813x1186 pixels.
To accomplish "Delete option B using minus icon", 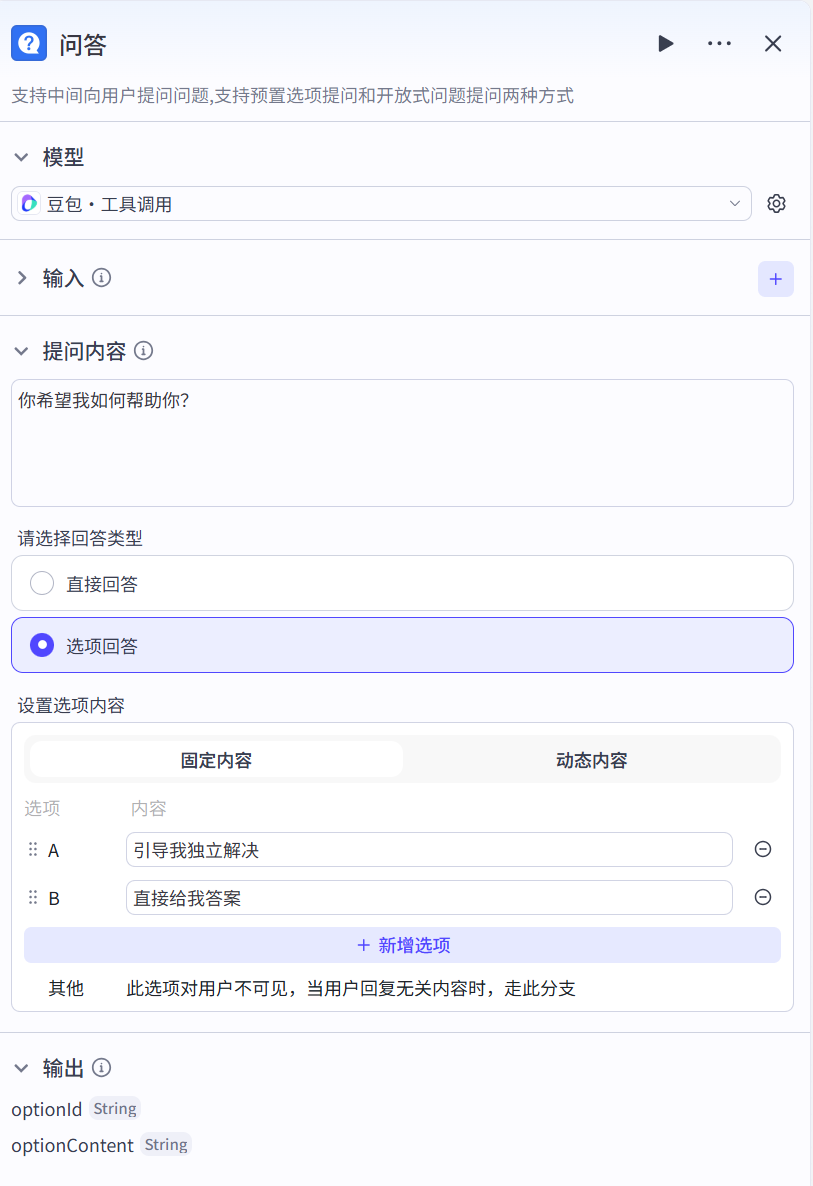I will (x=762, y=897).
